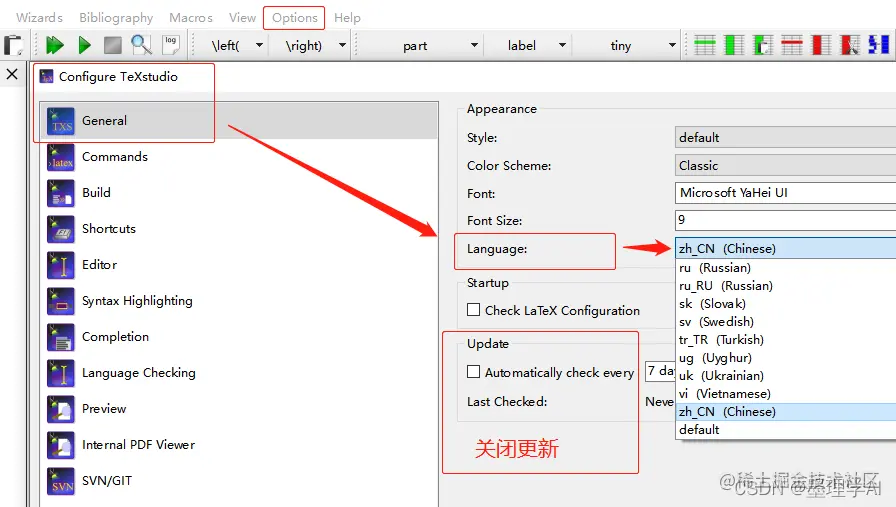This screenshot has width=896, height=507.
Task: Choose default in language list
Action: 786,430
